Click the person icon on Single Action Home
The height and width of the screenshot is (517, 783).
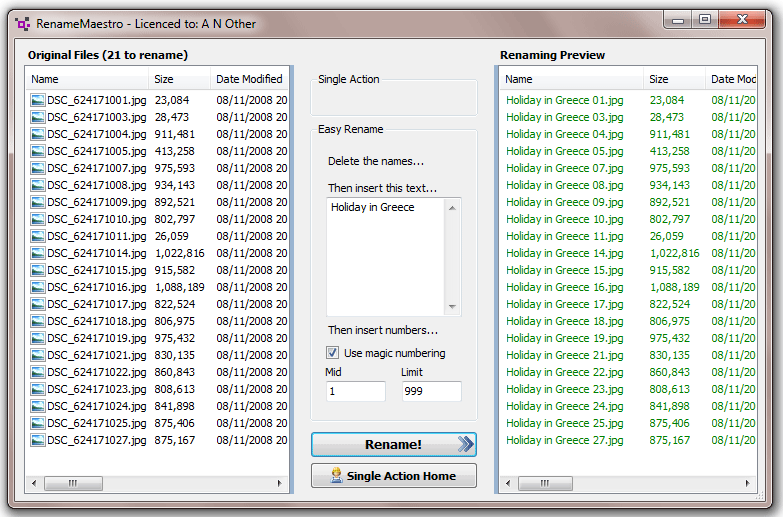[337, 475]
